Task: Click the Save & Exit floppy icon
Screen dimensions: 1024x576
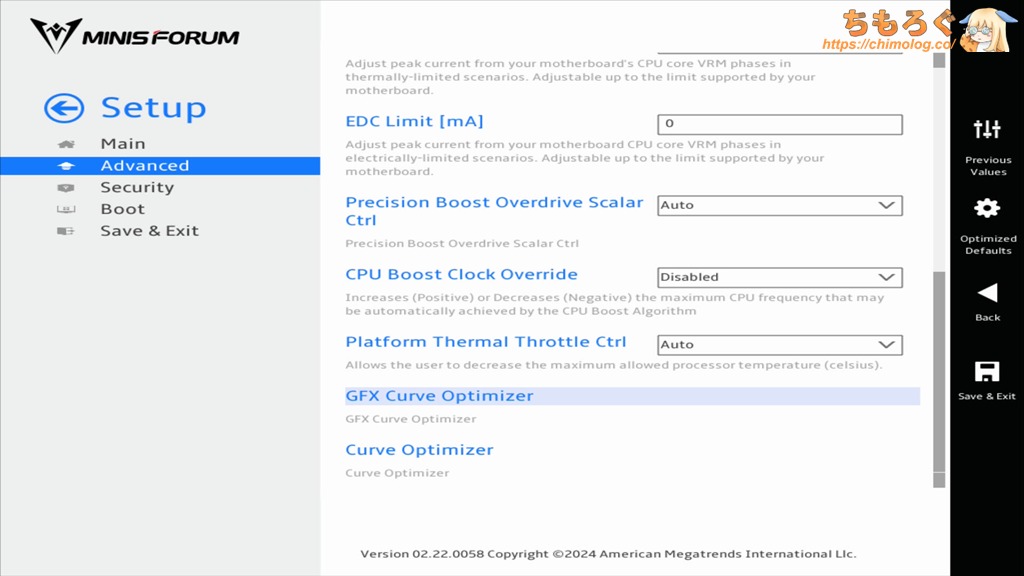Action: (987, 372)
